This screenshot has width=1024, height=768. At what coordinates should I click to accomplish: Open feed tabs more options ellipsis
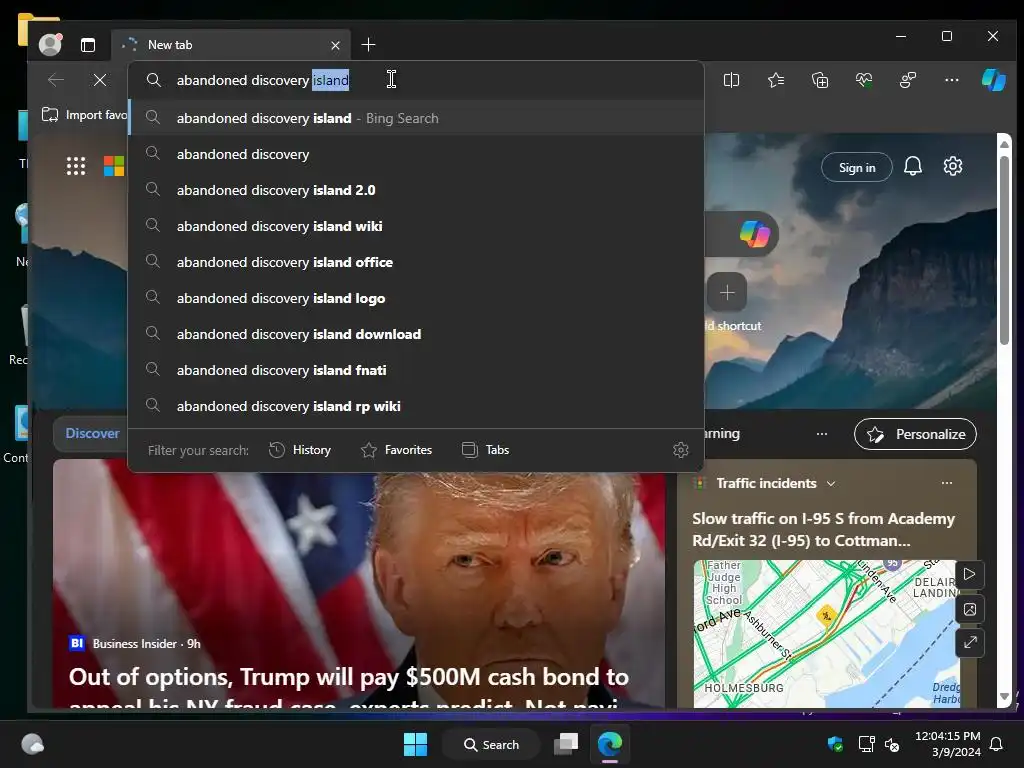point(822,434)
